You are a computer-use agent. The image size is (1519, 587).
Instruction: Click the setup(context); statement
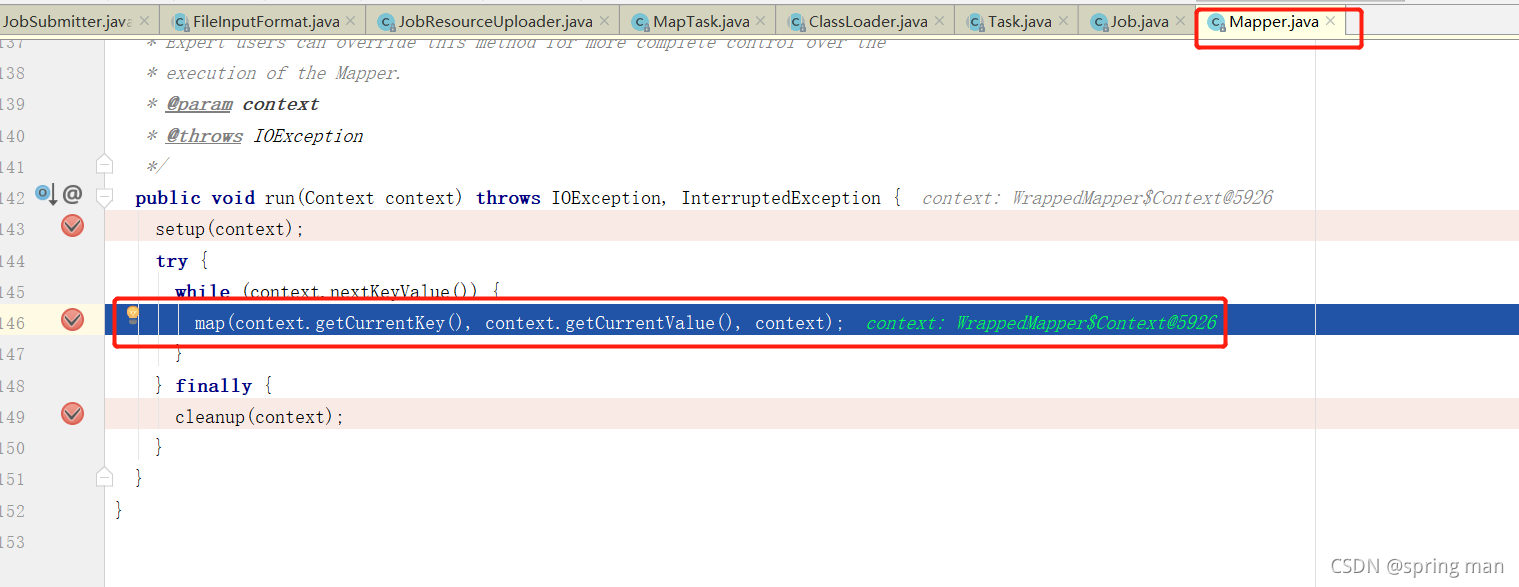(x=229, y=229)
